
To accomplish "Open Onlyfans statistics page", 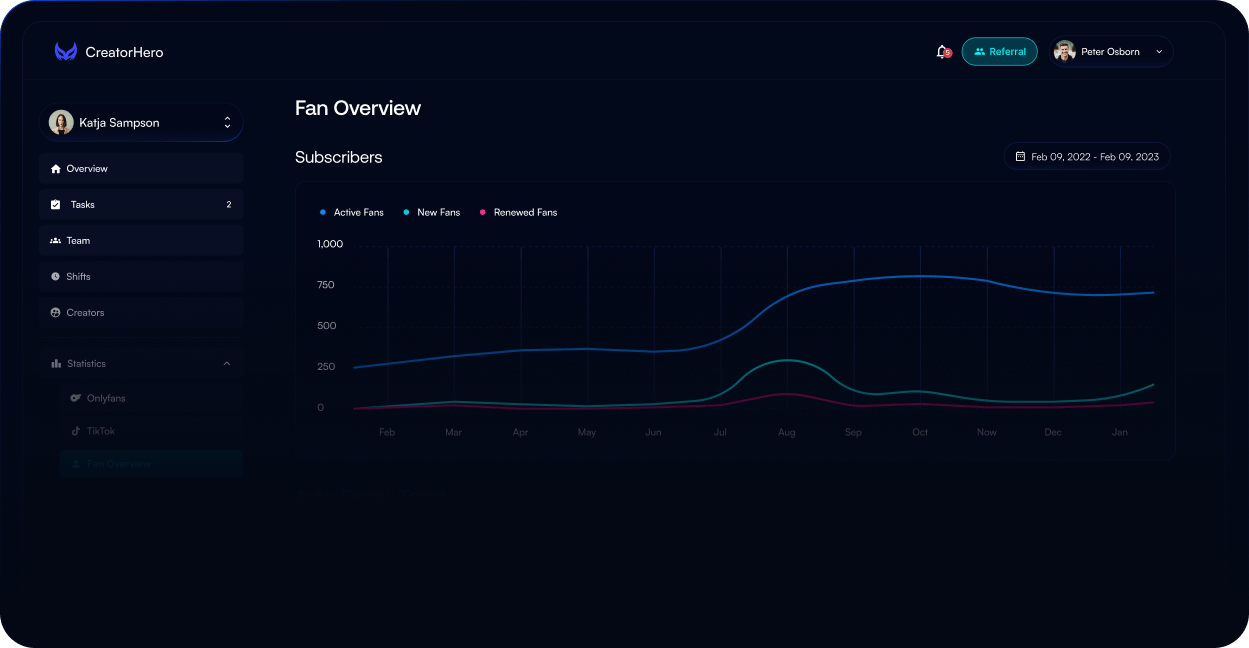I will [x=106, y=399].
